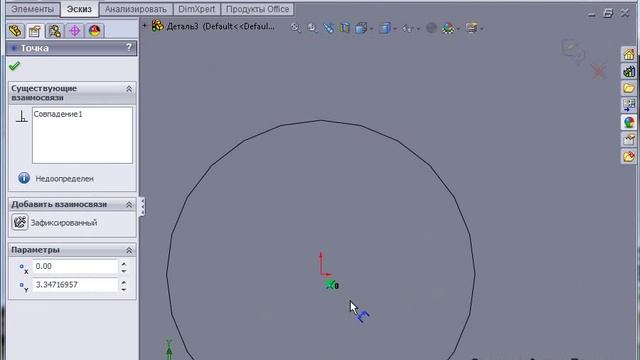Collapse the Параметры section
The width and height of the screenshot is (640, 360).
tap(129, 250)
